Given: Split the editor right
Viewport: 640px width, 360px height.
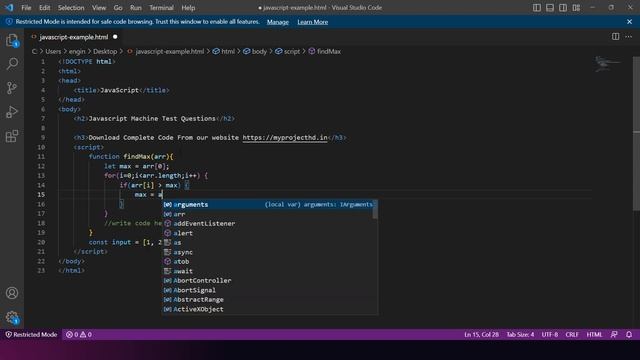Looking at the screenshot, I should click(615, 37).
